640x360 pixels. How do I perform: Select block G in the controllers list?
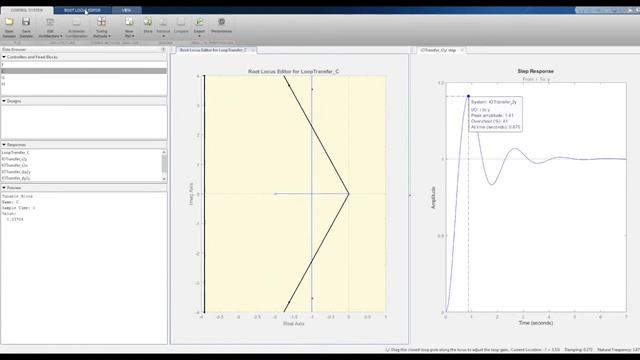[x=84, y=78]
